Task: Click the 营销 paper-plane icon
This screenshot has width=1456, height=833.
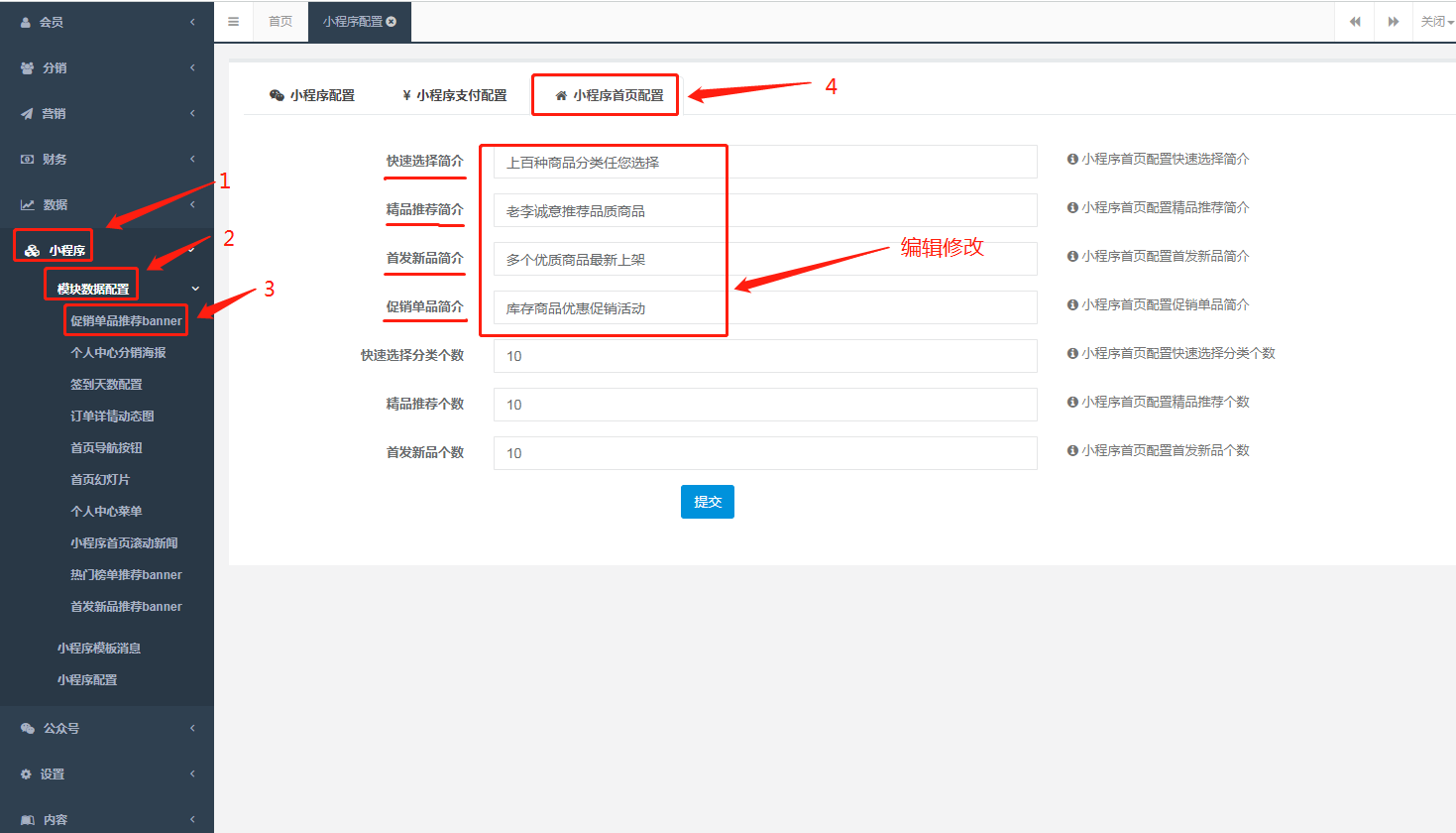Action: point(27,113)
